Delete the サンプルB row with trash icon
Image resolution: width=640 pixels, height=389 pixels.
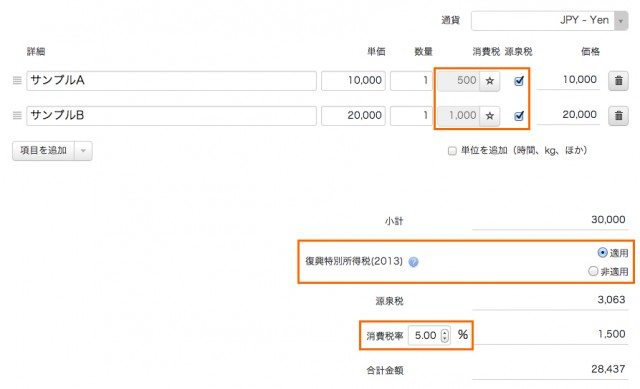click(x=618, y=116)
